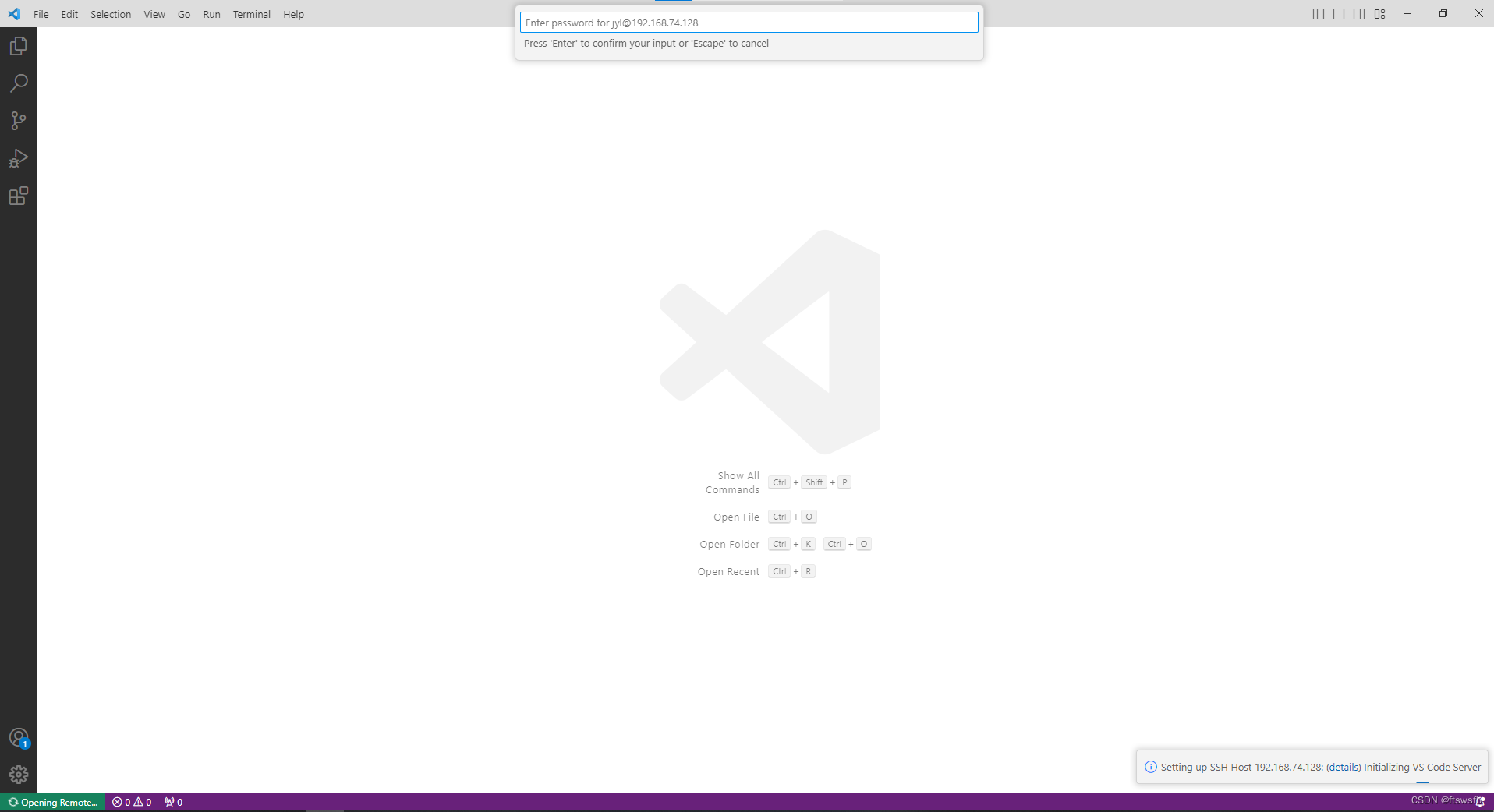The image size is (1494, 812).
Task: Open the Manage gear icon
Action: point(19,775)
